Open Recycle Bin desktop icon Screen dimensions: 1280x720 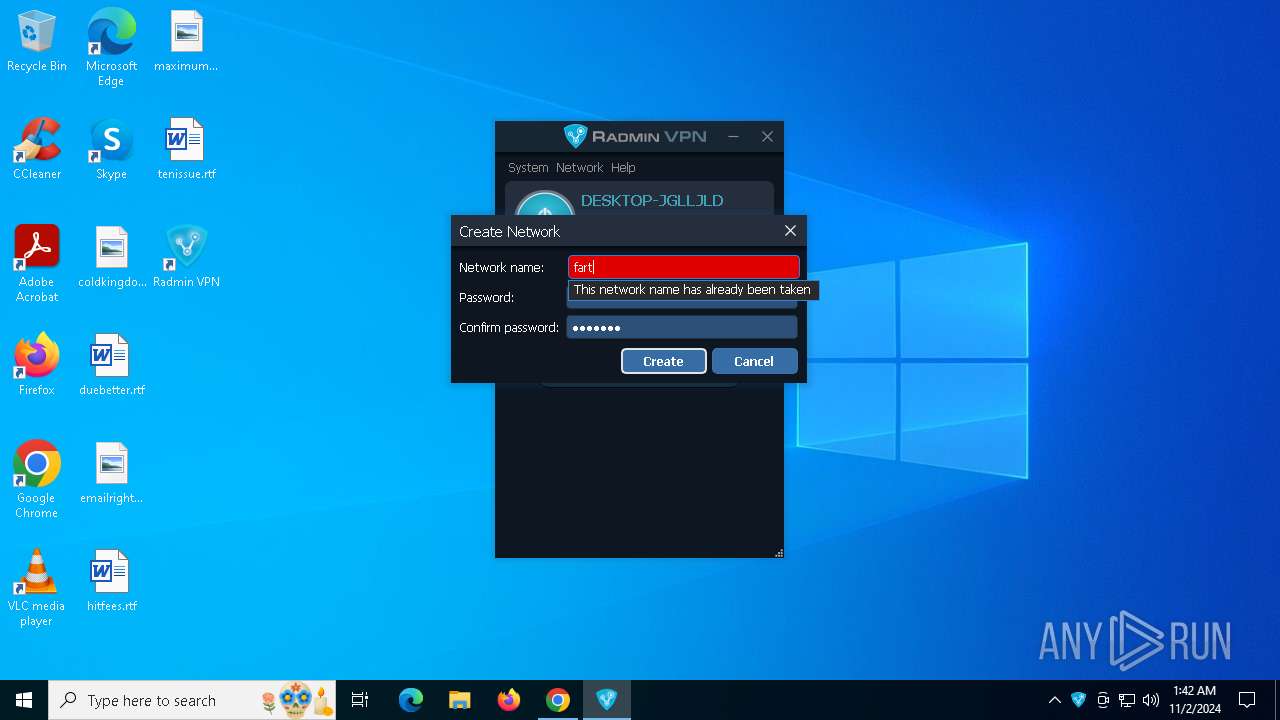click(x=37, y=42)
